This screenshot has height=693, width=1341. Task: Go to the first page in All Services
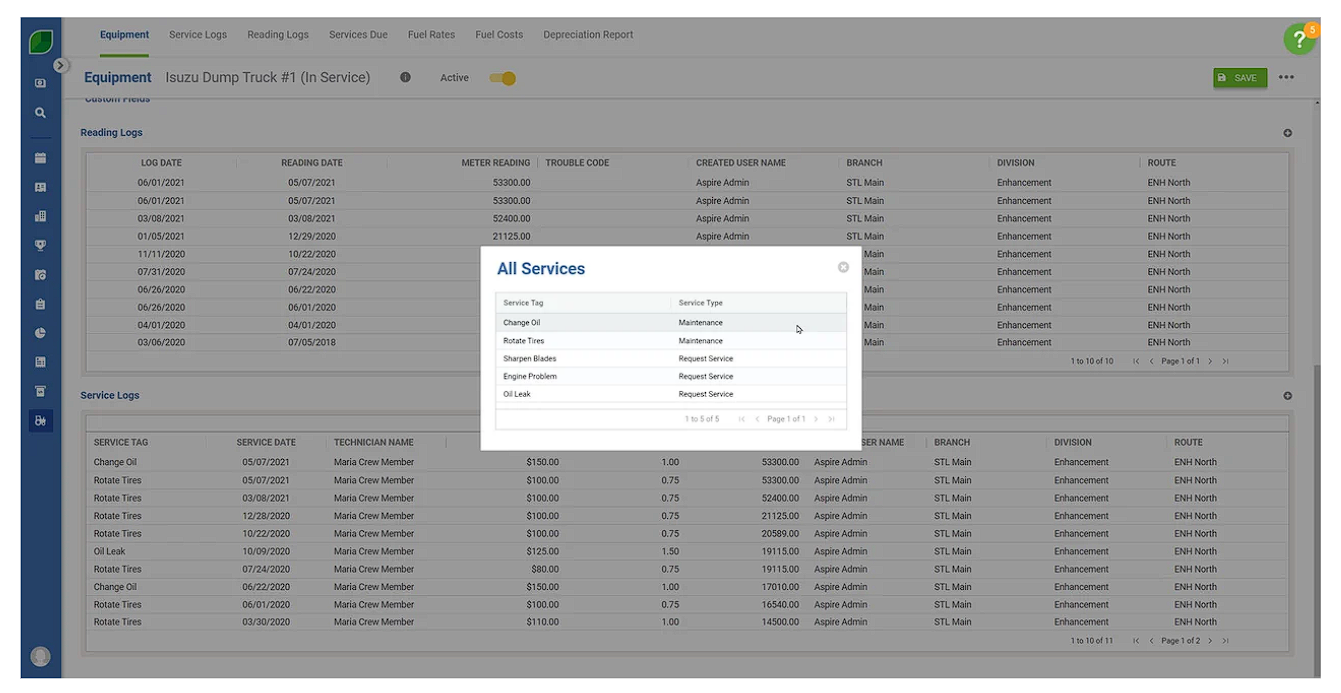coord(741,419)
